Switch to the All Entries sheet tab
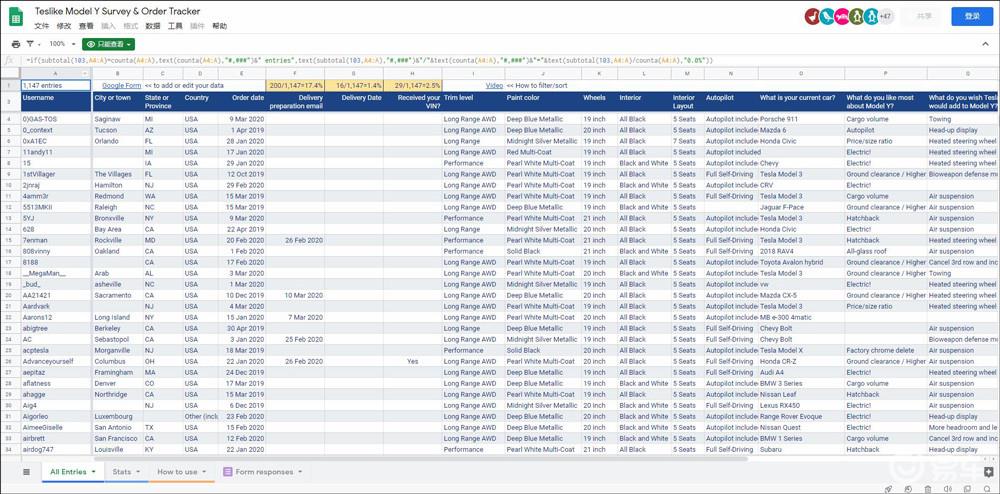The height and width of the screenshot is (494, 1000). click(x=73, y=472)
